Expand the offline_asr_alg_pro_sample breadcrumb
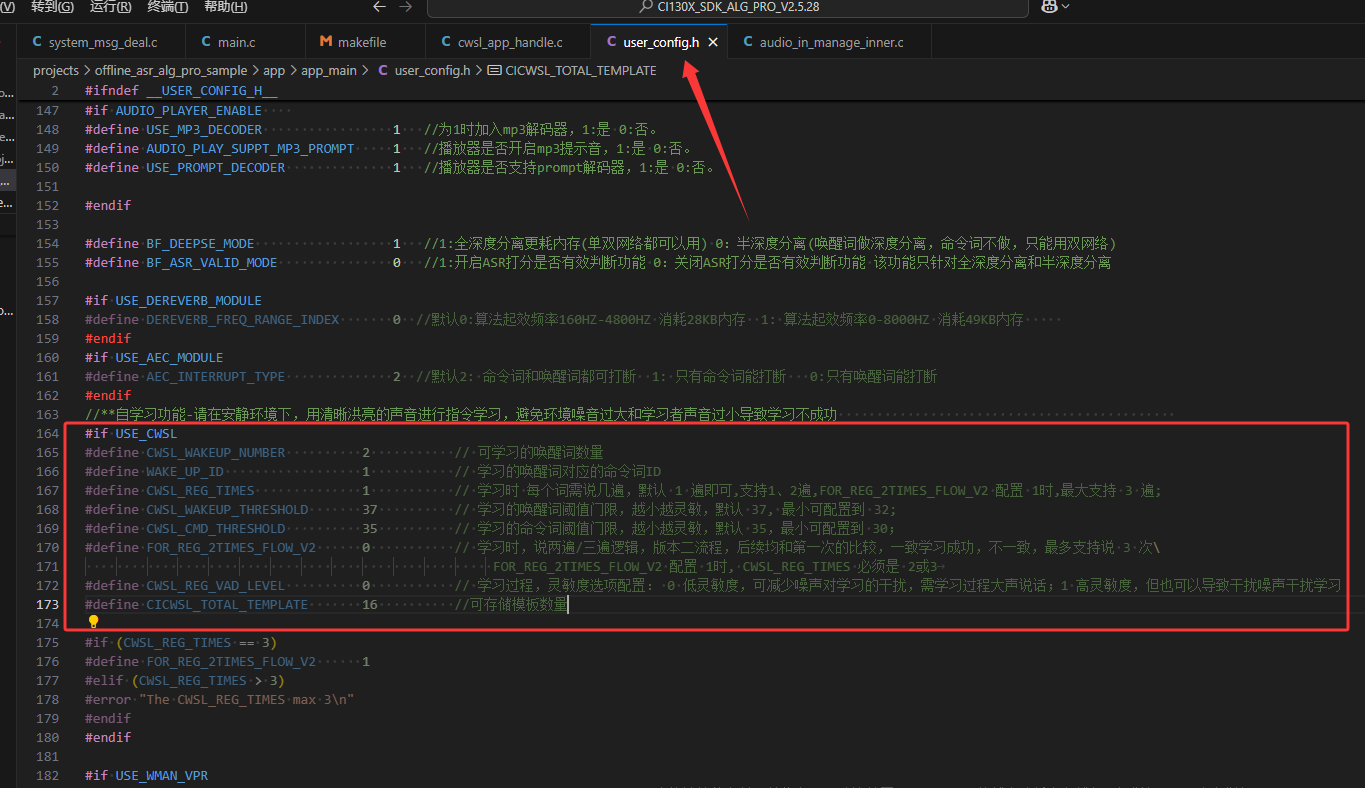 click(x=170, y=70)
